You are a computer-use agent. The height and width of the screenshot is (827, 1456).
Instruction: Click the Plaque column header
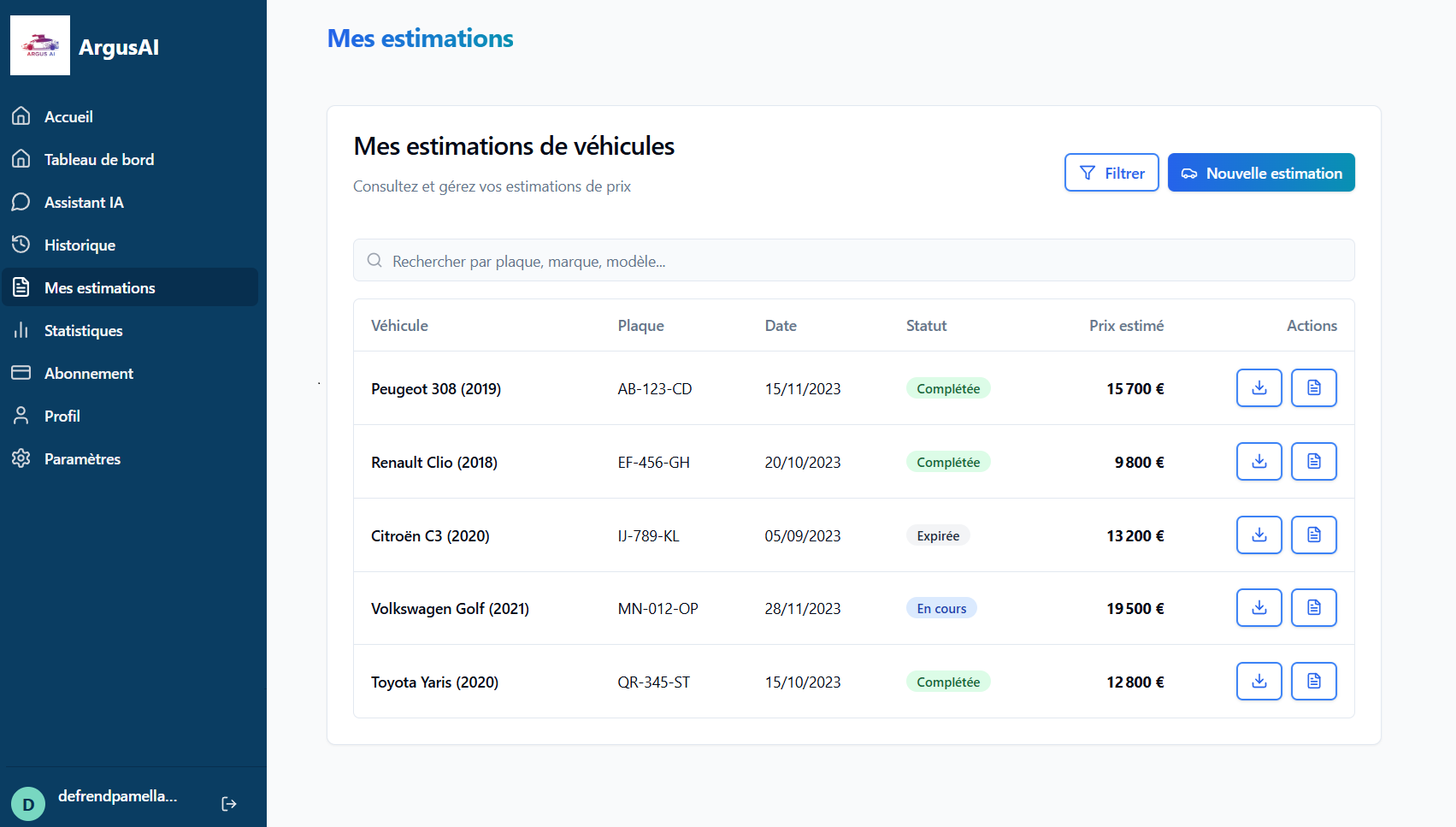(640, 325)
